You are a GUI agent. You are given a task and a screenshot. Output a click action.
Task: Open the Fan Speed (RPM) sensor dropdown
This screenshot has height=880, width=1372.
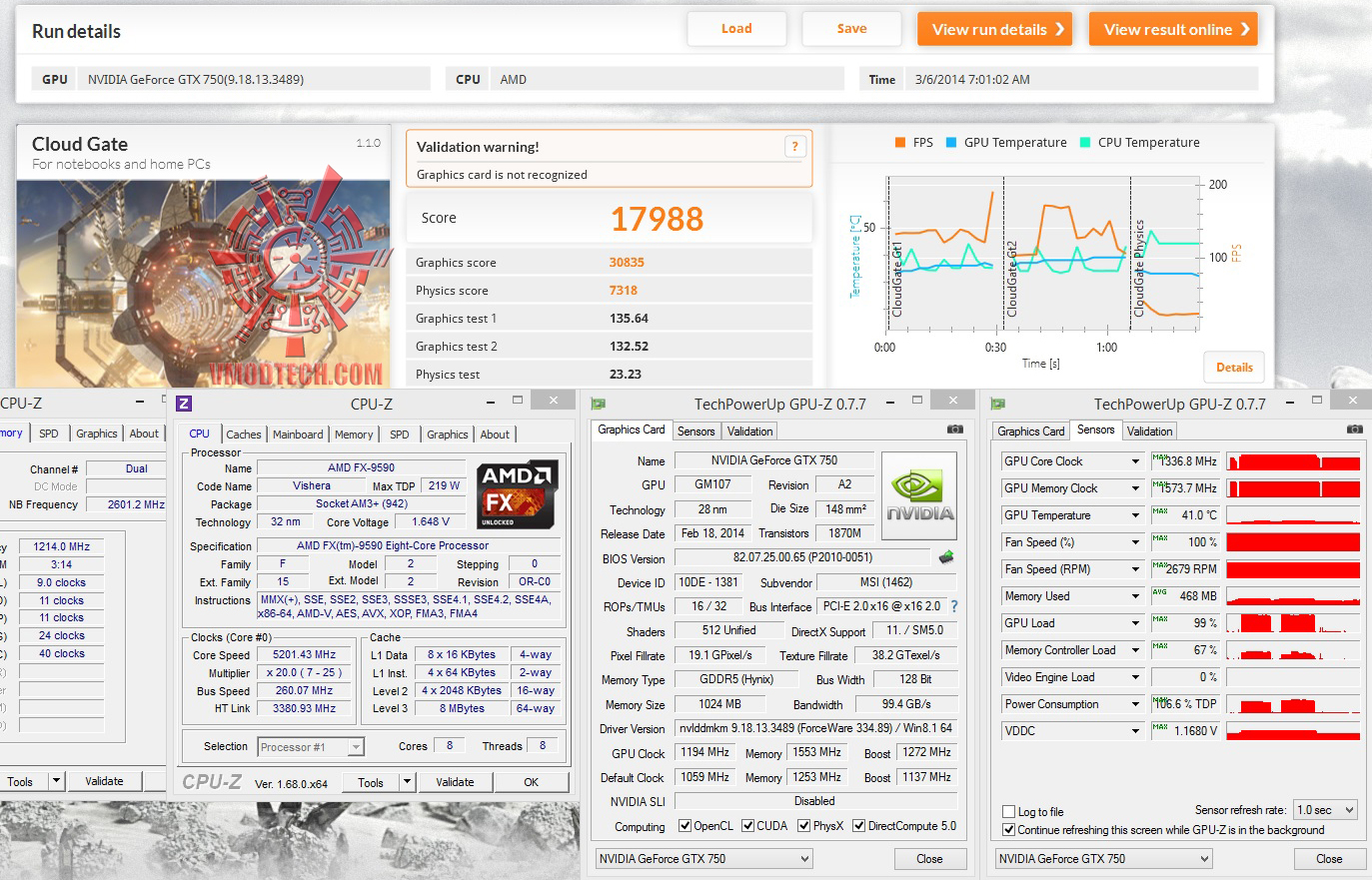tap(1135, 569)
